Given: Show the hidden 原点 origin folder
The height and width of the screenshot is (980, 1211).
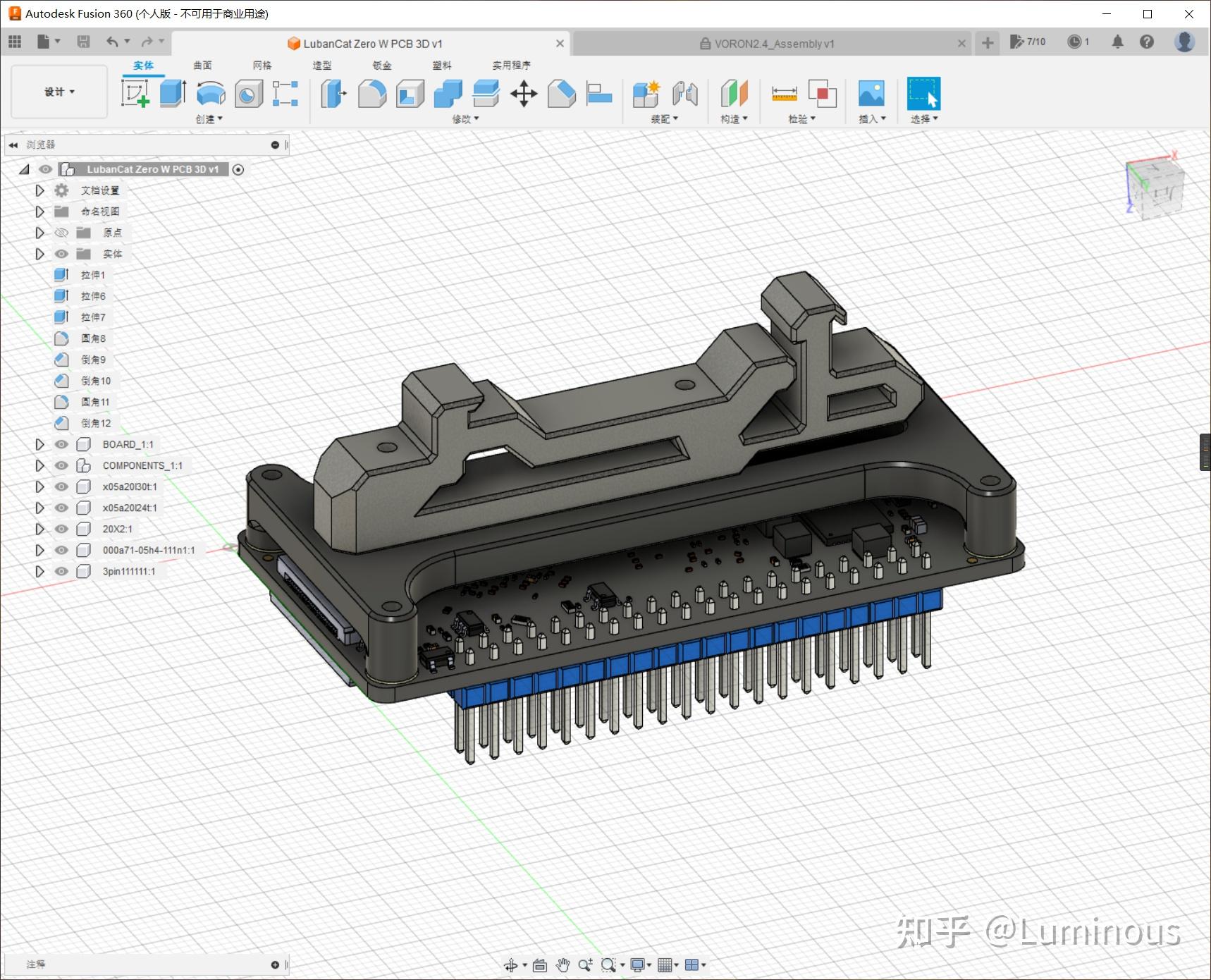Looking at the screenshot, I should click(x=61, y=233).
